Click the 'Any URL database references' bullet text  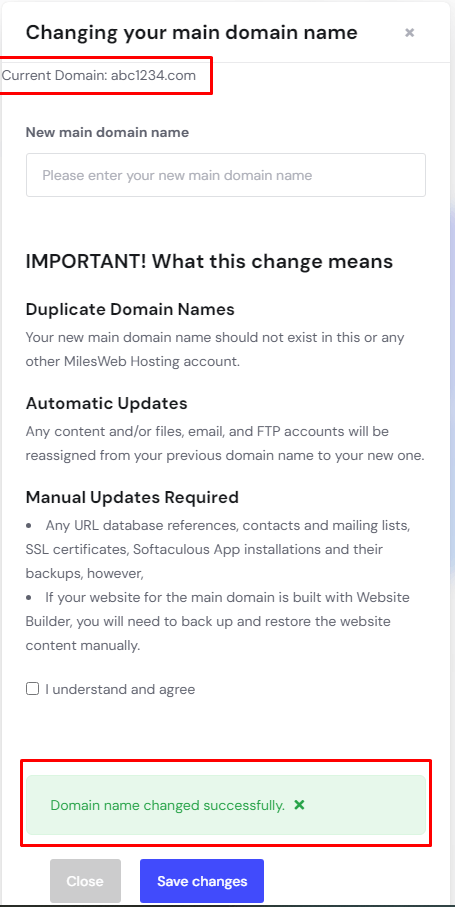[143, 526]
